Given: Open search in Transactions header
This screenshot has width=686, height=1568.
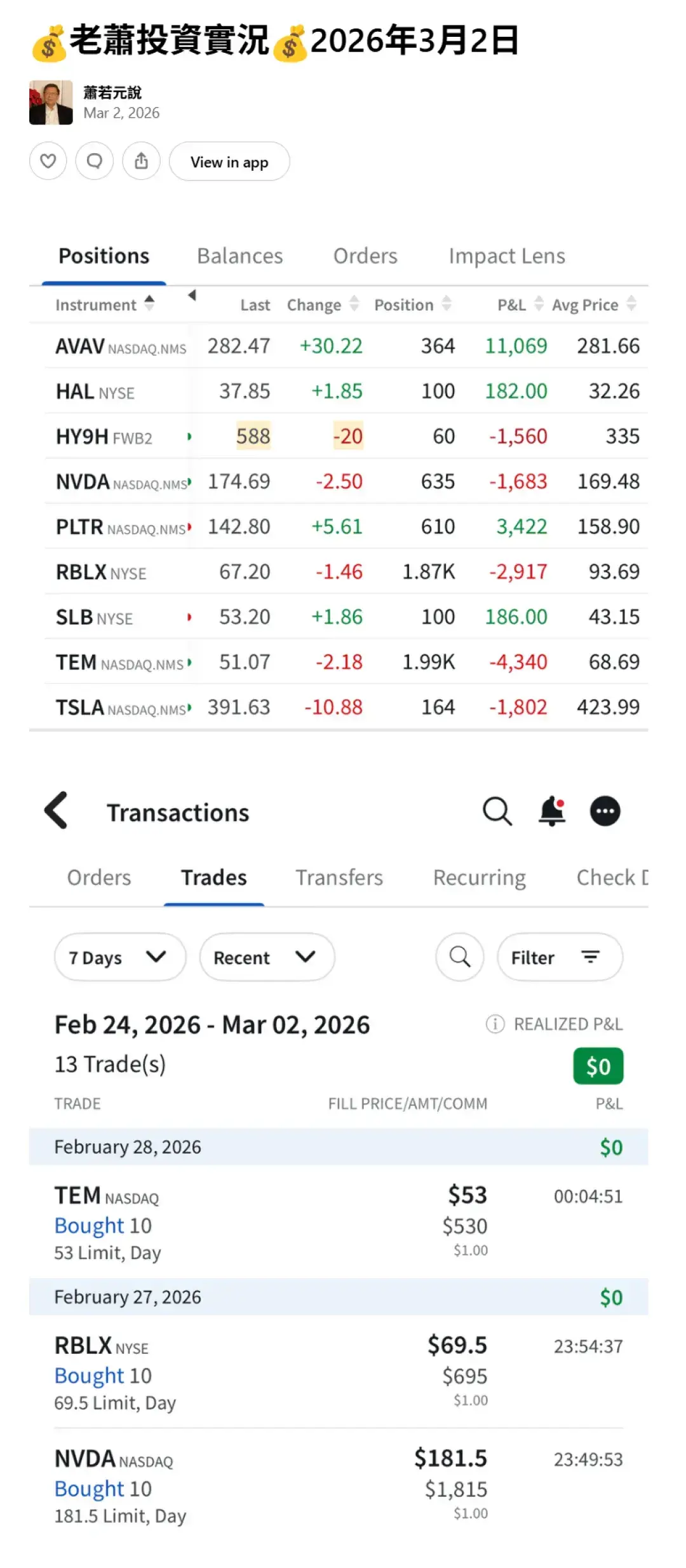Looking at the screenshot, I should point(497,811).
